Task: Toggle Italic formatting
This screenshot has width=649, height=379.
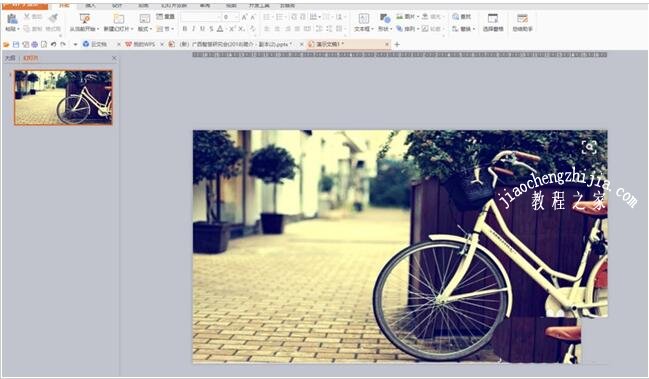Action: (193, 29)
